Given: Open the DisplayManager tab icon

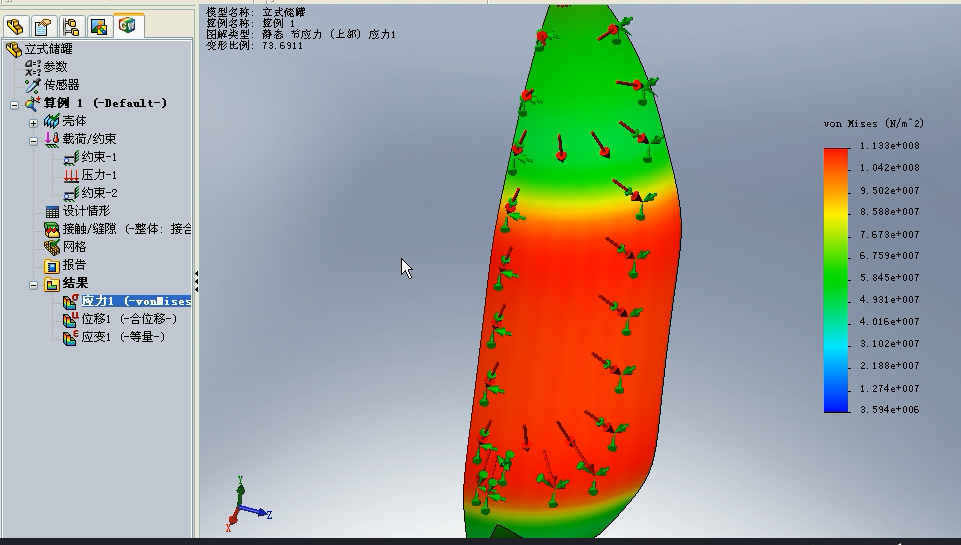Looking at the screenshot, I should tap(99, 26).
